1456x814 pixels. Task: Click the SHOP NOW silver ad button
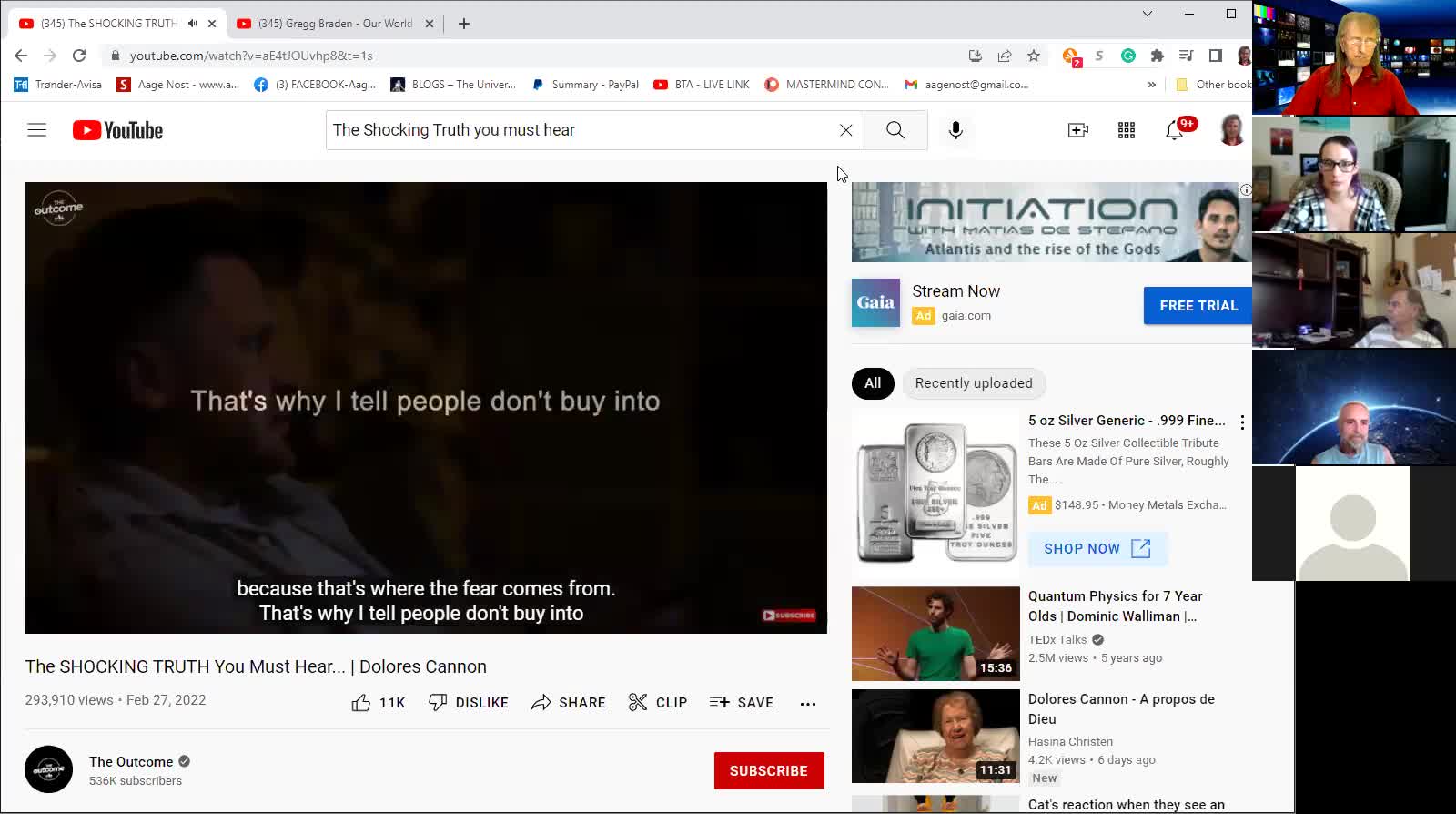click(1097, 549)
